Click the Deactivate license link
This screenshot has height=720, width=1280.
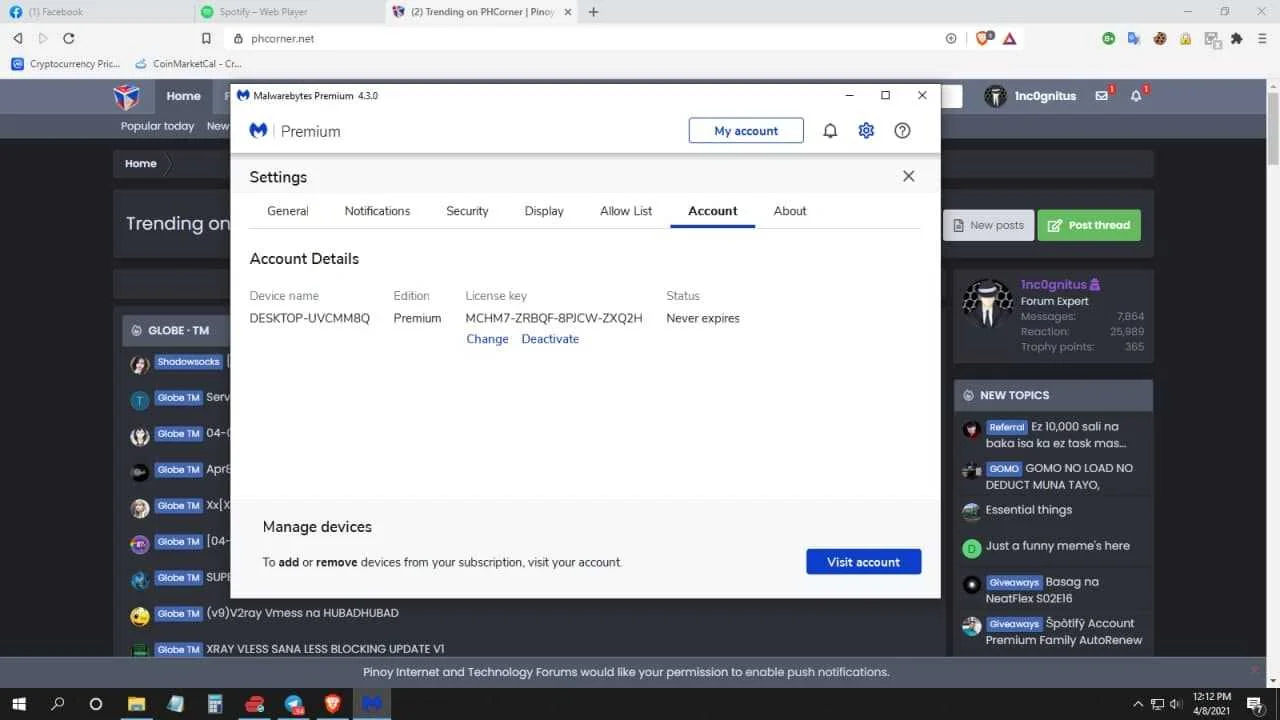coord(550,339)
